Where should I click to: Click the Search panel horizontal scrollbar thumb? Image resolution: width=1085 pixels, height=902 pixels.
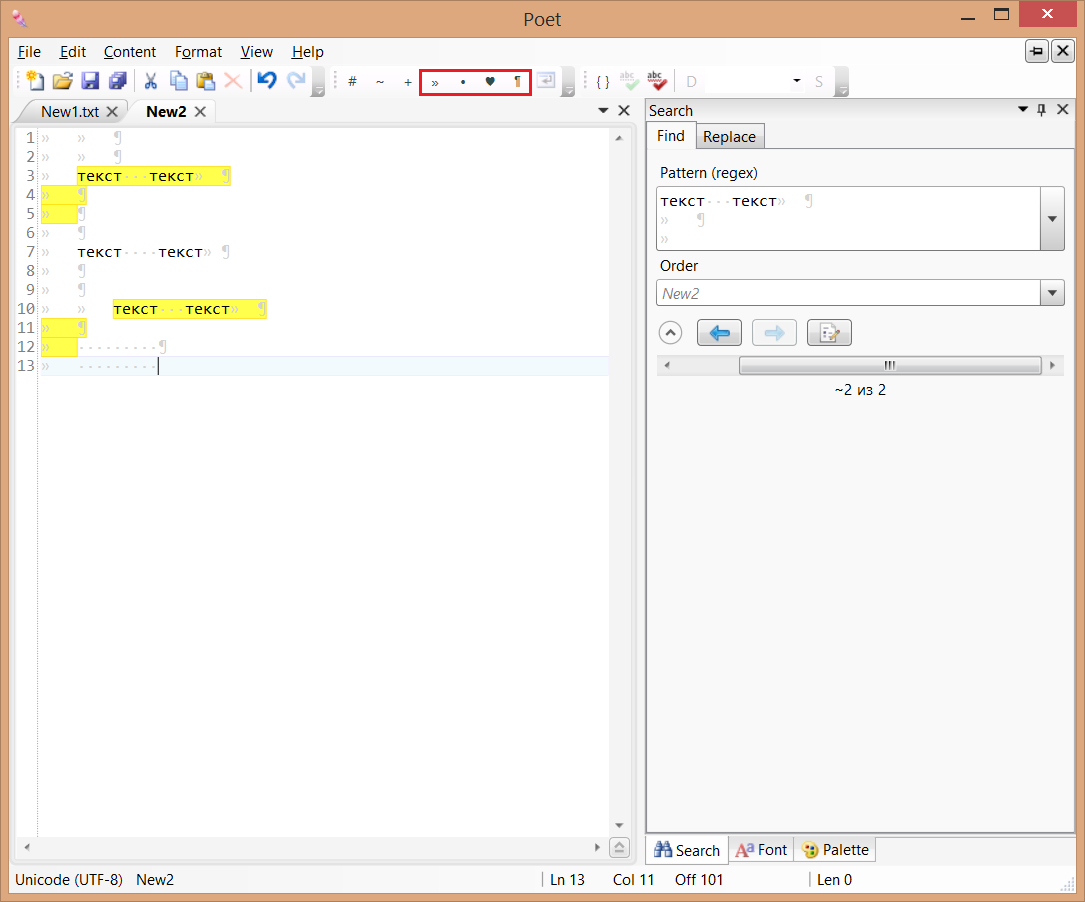890,365
